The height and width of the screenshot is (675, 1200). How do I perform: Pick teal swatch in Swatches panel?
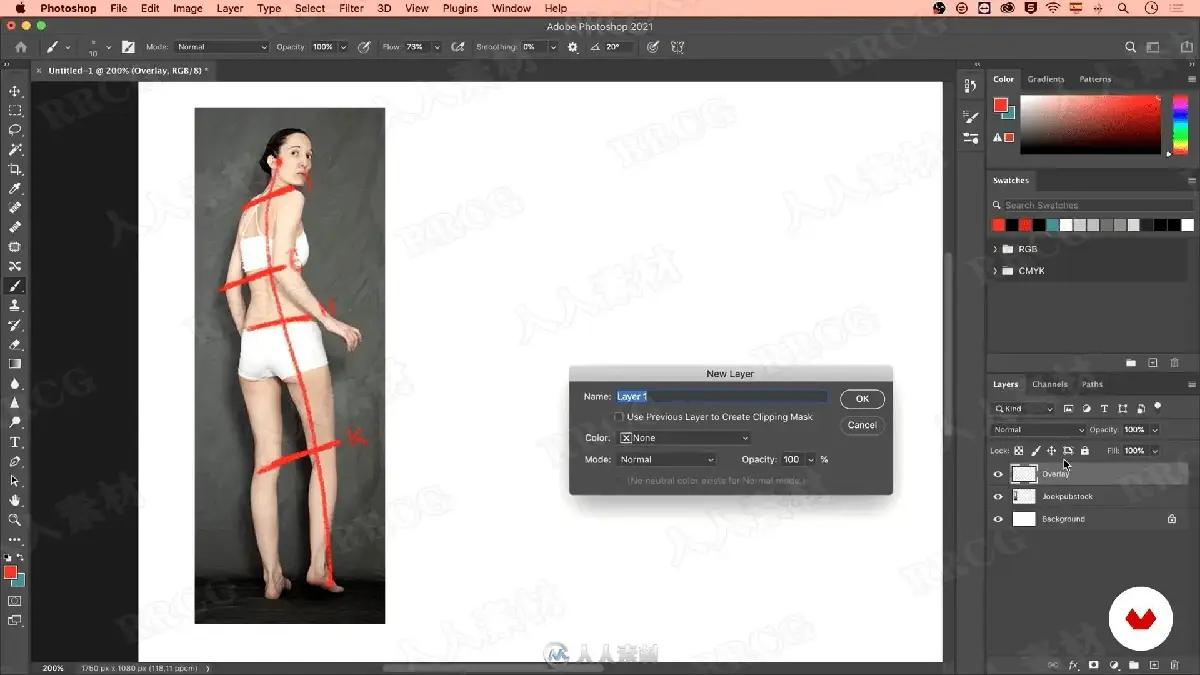[x=1053, y=226]
